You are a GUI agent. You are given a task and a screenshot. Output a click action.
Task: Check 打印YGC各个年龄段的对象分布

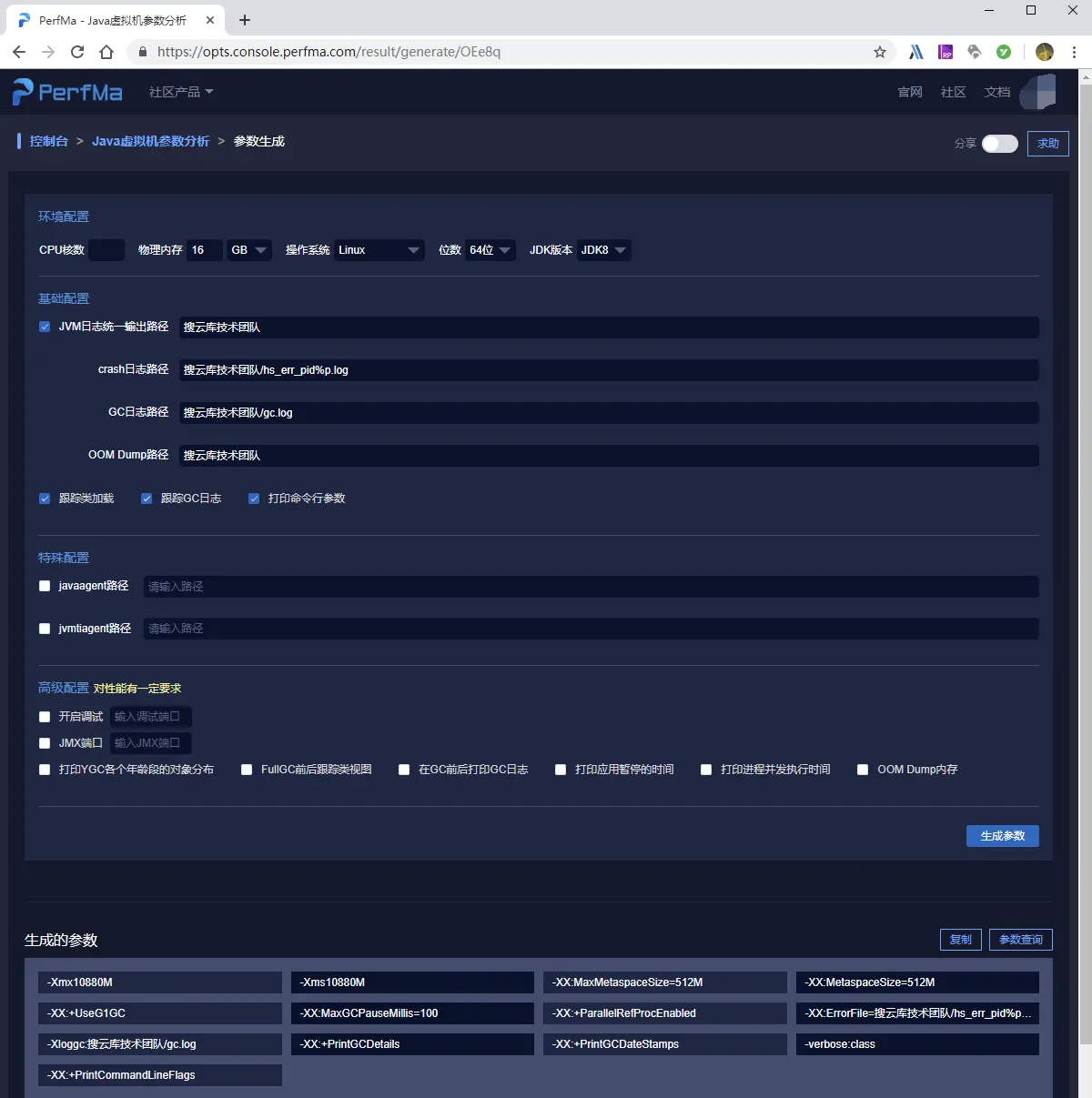pyautogui.click(x=45, y=770)
